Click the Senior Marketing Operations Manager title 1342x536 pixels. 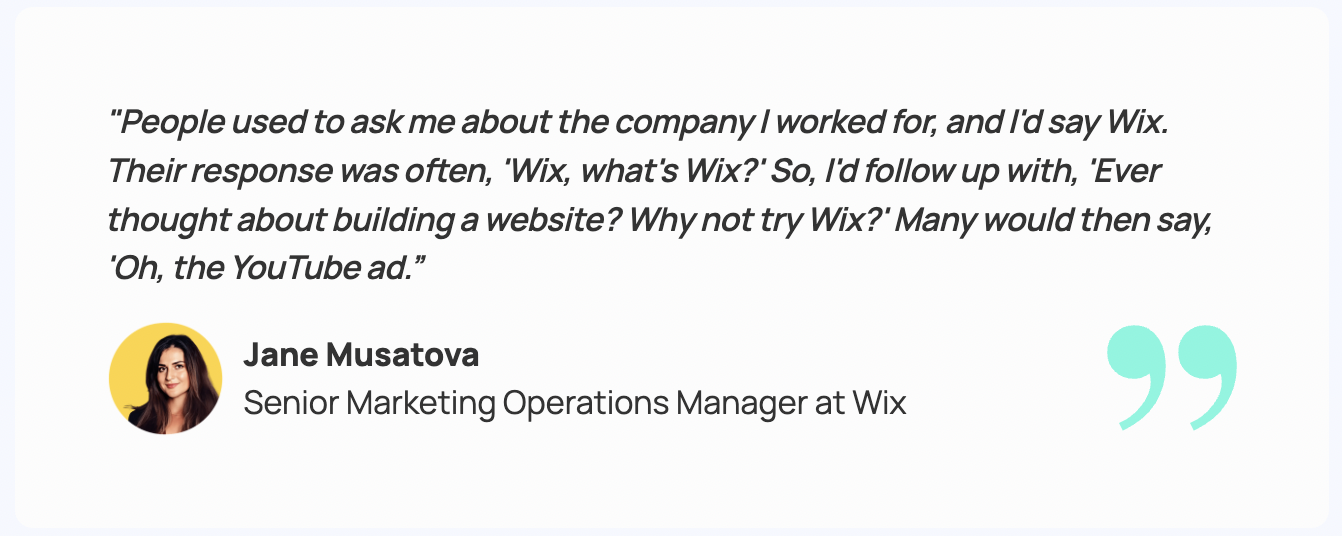point(575,404)
